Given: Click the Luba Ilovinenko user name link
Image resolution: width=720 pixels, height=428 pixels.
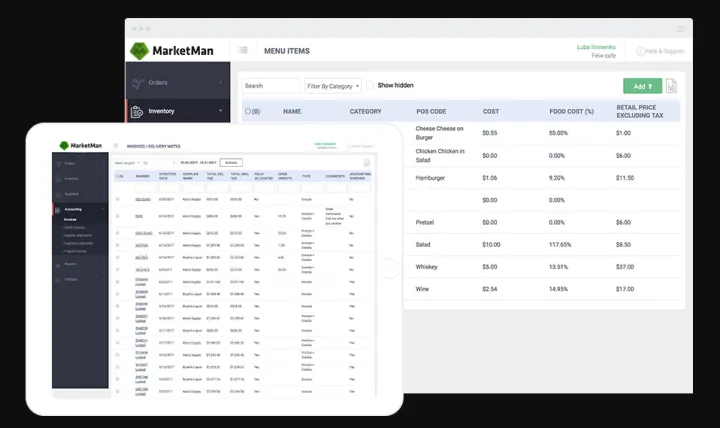Looking at the screenshot, I should (596, 47).
